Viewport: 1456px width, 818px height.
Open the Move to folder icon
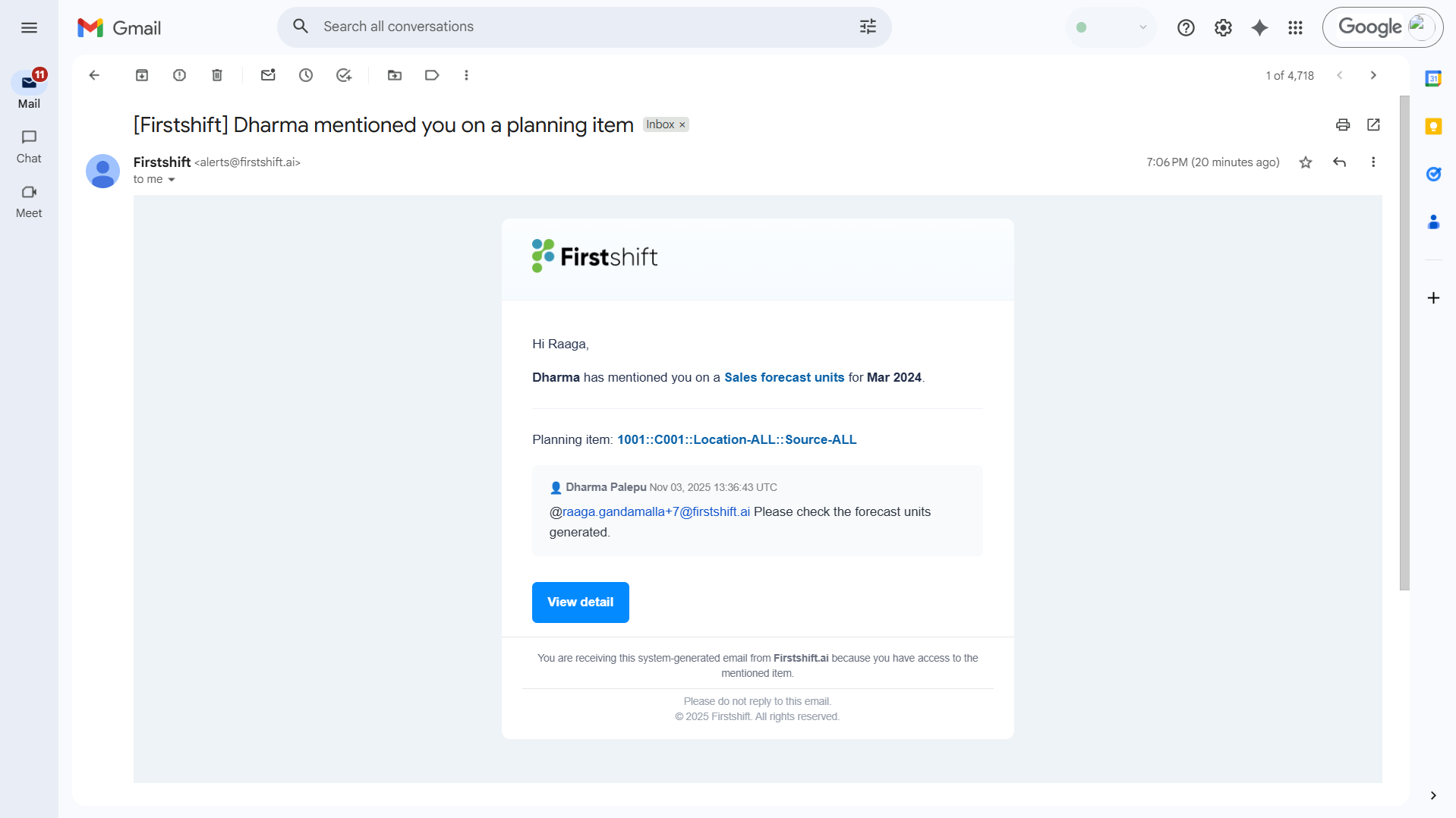point(395,75)
